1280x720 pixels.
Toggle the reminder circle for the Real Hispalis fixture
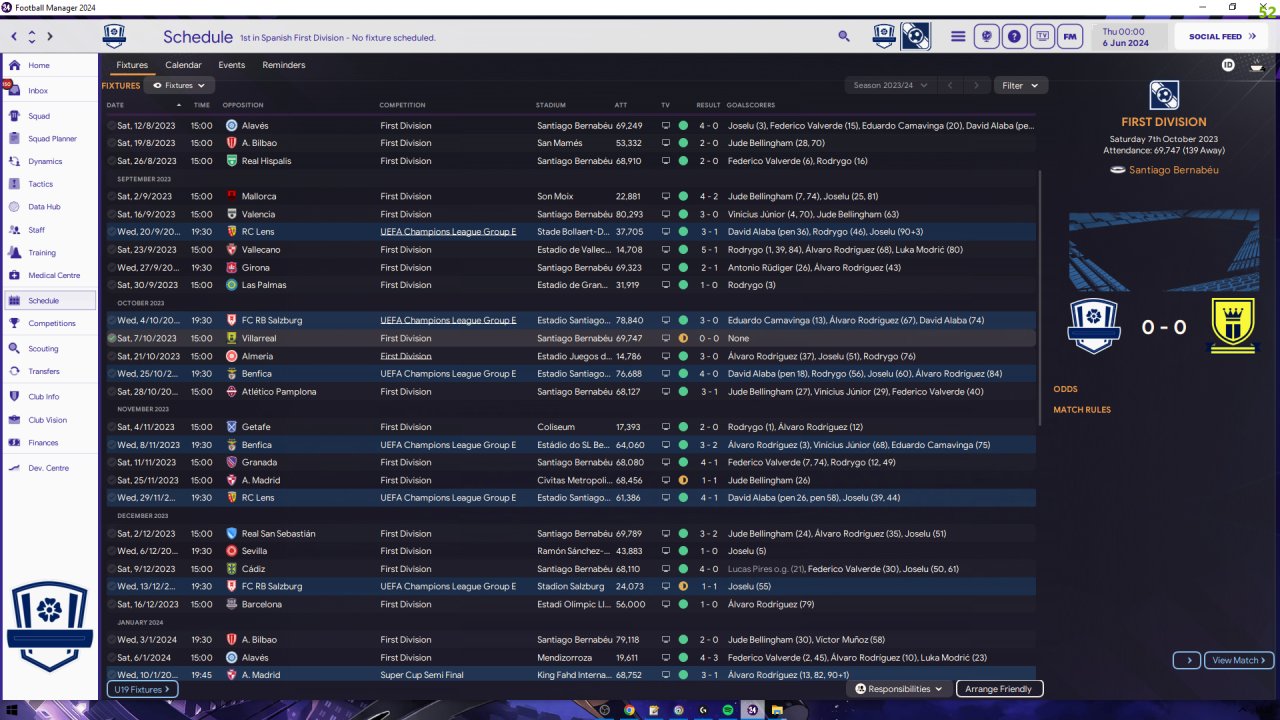pyautogui.click(x=112, y=161)
